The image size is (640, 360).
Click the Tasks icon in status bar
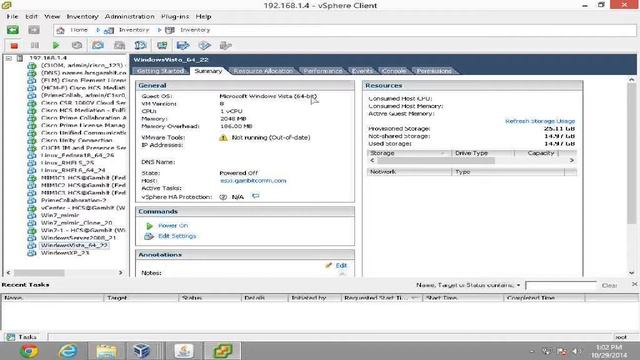point(11,337)
